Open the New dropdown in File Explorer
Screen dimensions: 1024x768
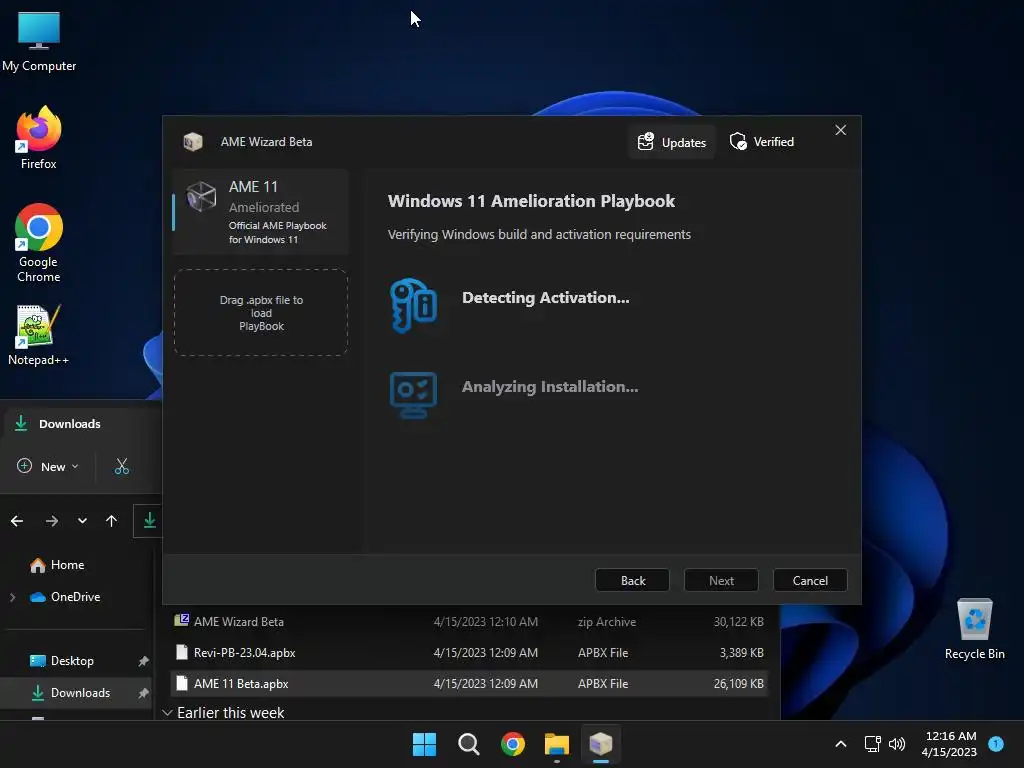48,466
